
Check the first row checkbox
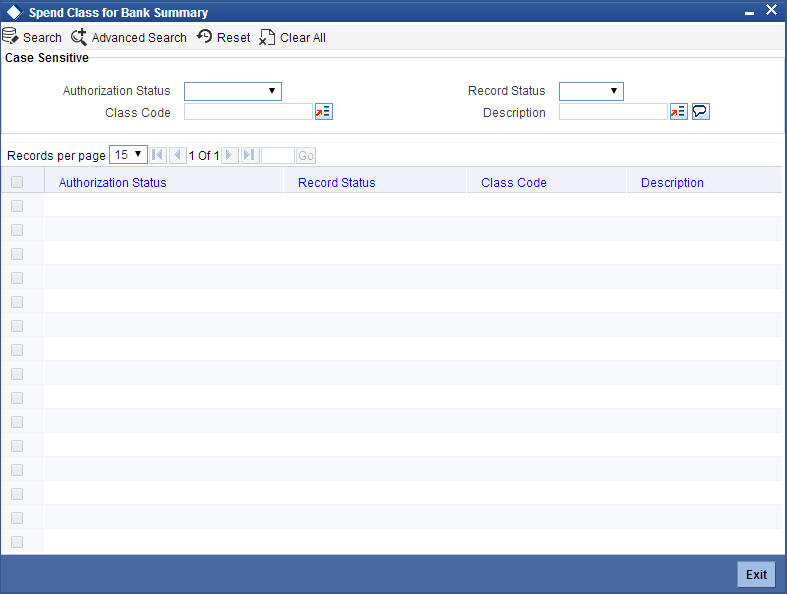click(17, 206)
